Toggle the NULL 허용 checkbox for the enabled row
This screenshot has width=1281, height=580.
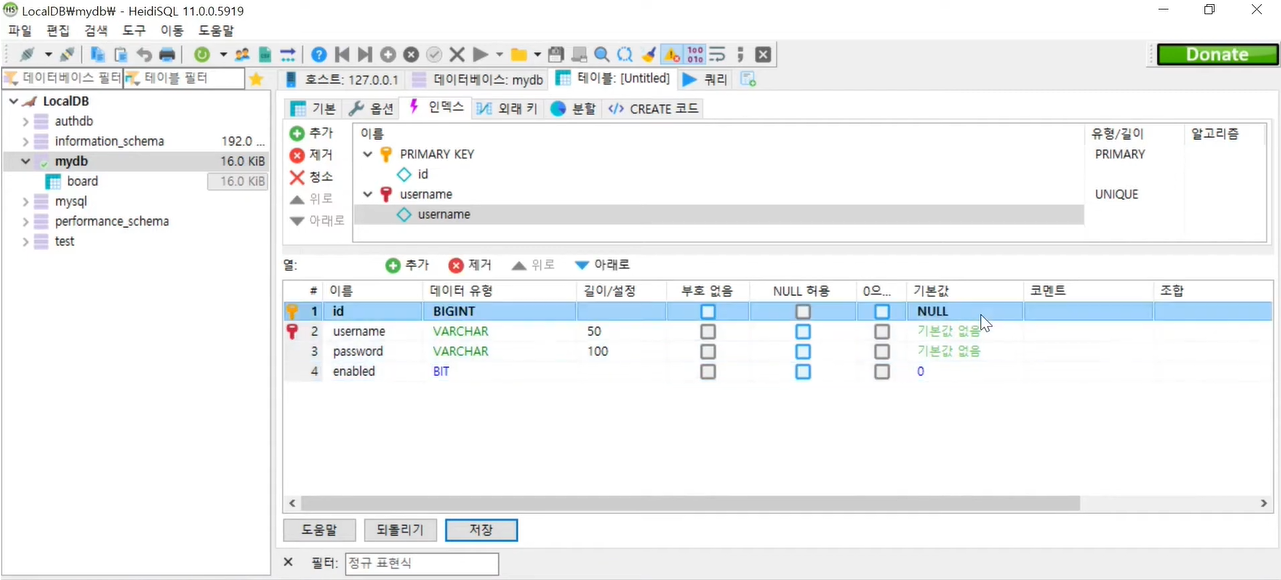(803, 371)
